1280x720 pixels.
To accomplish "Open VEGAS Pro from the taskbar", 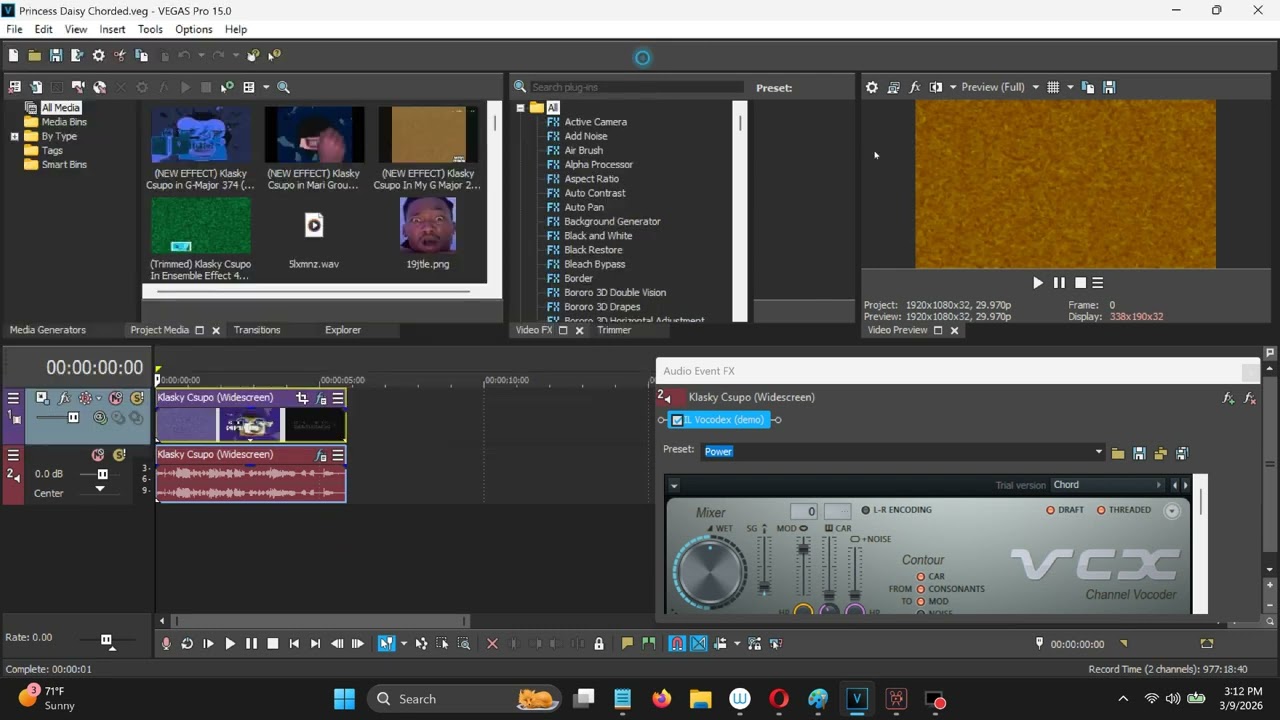I will pos(857,699).
